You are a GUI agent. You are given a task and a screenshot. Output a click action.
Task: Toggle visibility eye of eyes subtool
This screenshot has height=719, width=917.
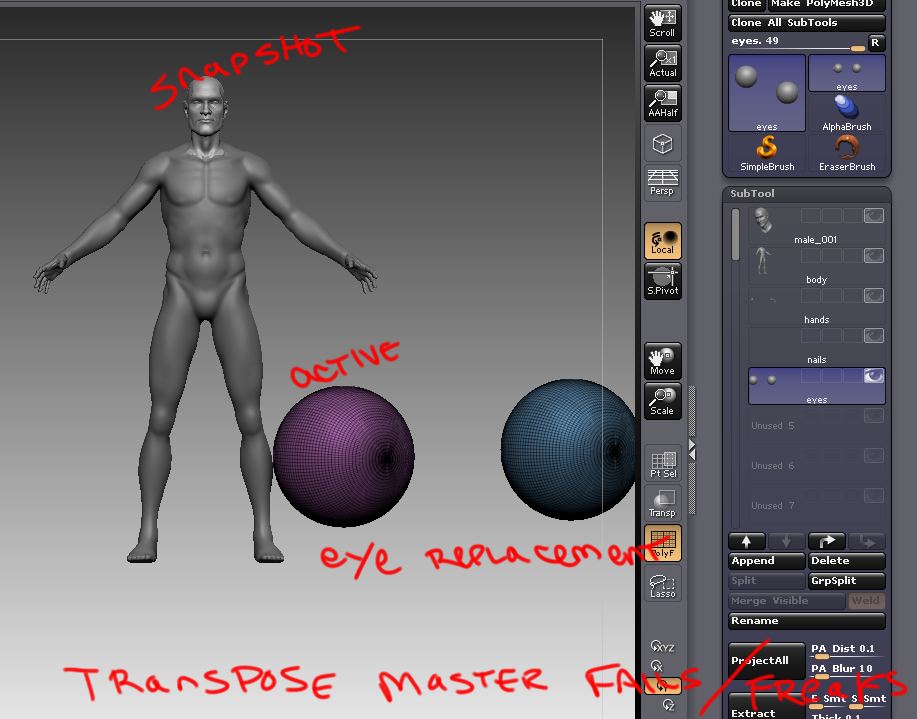(874, 376)
